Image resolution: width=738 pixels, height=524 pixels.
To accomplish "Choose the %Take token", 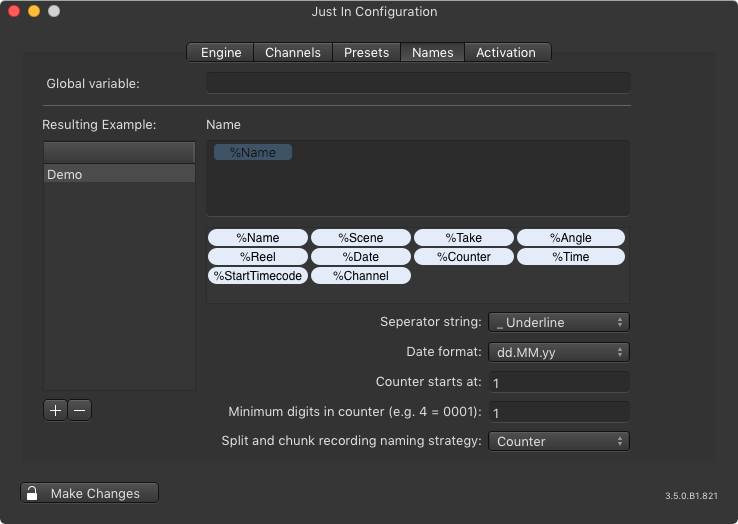I will [464, 237].
